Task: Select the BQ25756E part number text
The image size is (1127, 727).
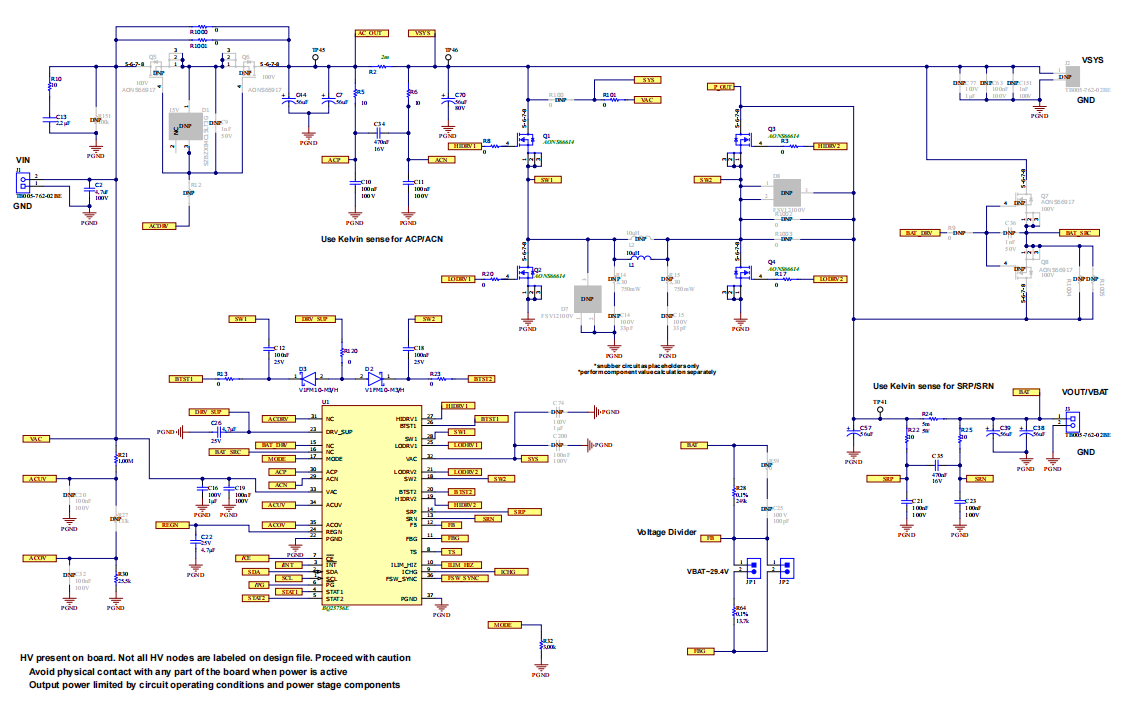Action: click(x=335, y=608)
